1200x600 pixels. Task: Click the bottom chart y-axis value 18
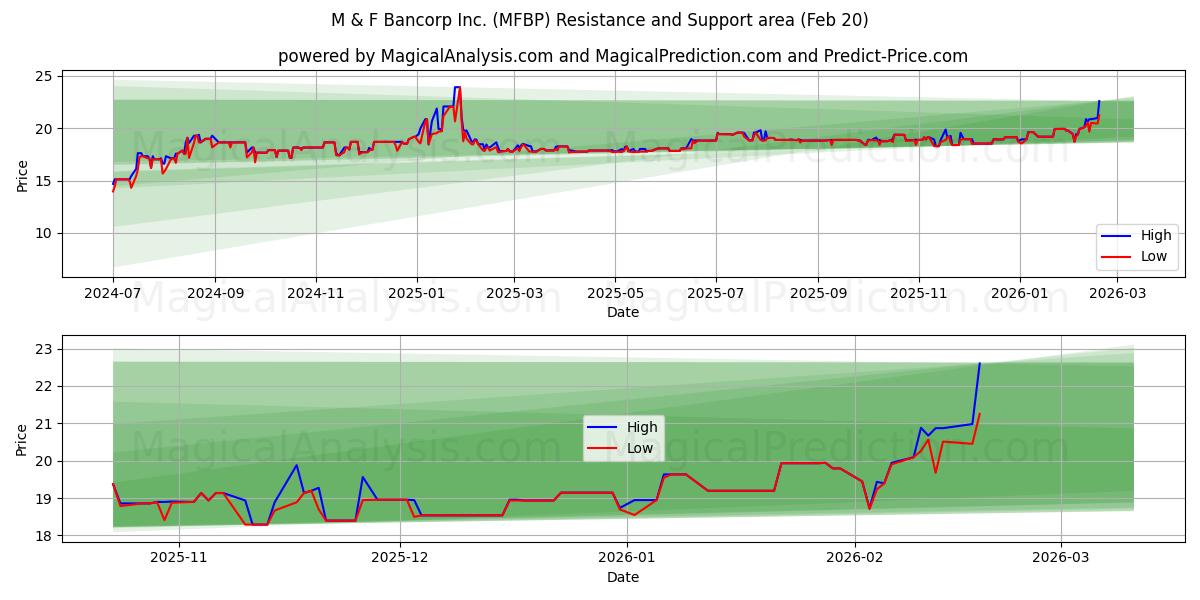45,536
